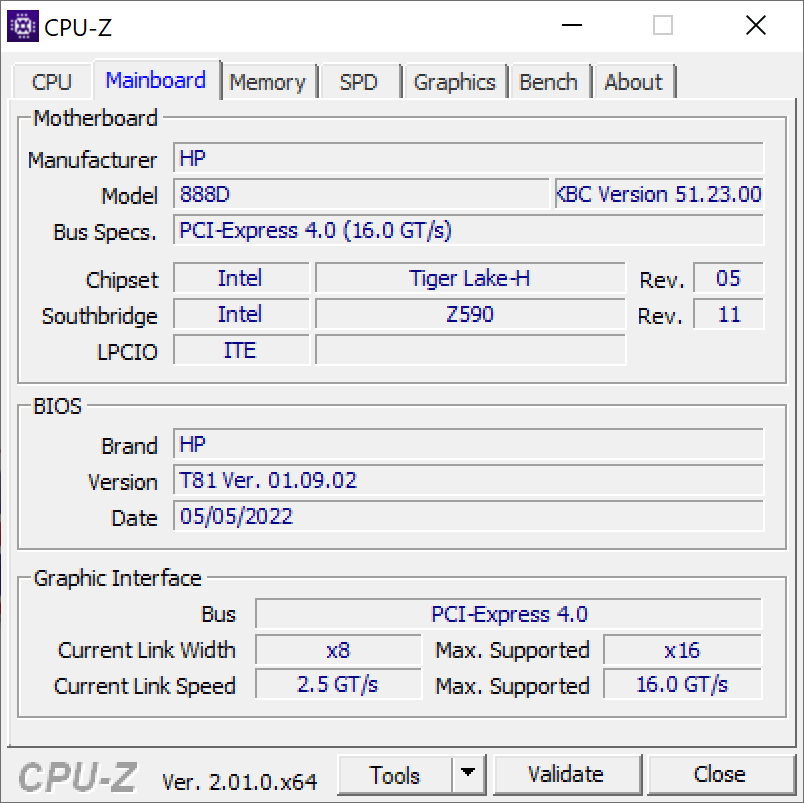Open the CPU tab

tap(52, 82)
